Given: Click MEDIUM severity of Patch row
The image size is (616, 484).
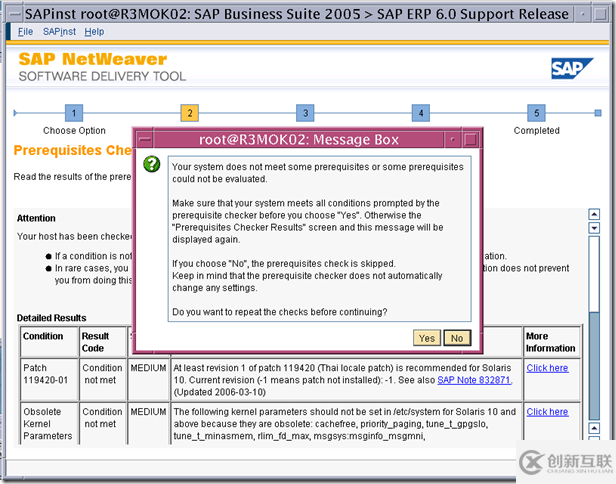Looking at the screenshot, I should pyautogui.click(x=148, y=368).
